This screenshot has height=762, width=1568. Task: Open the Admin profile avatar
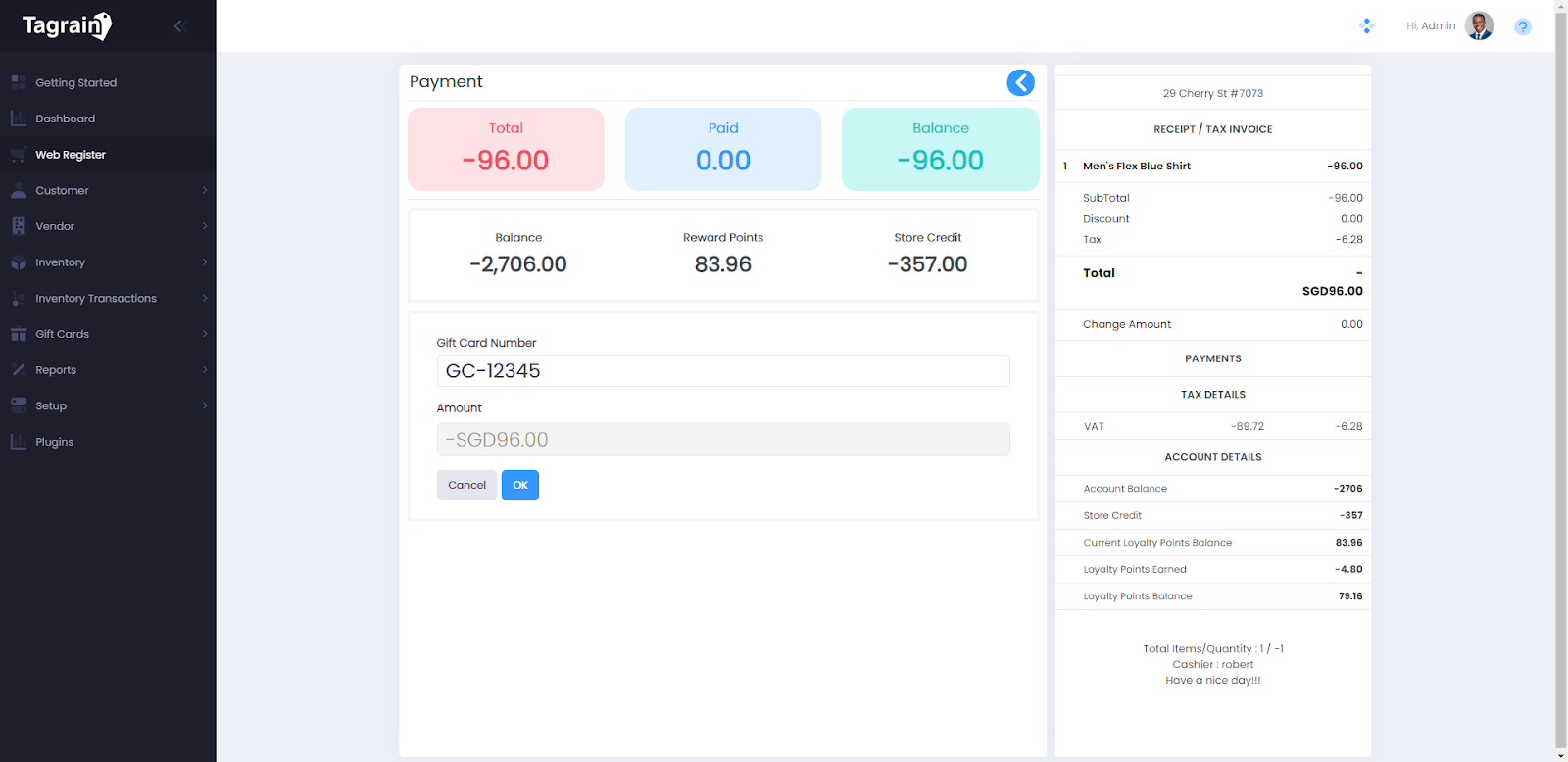[1479, 26]
